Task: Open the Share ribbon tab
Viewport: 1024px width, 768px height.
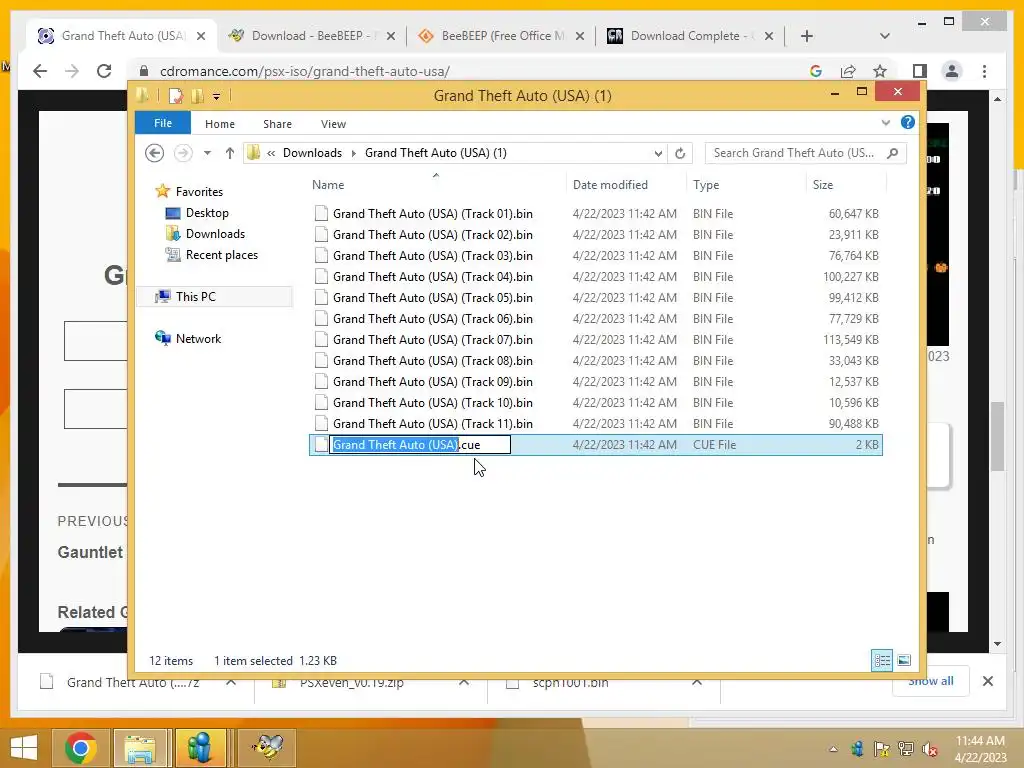Action: pos(277,123)
